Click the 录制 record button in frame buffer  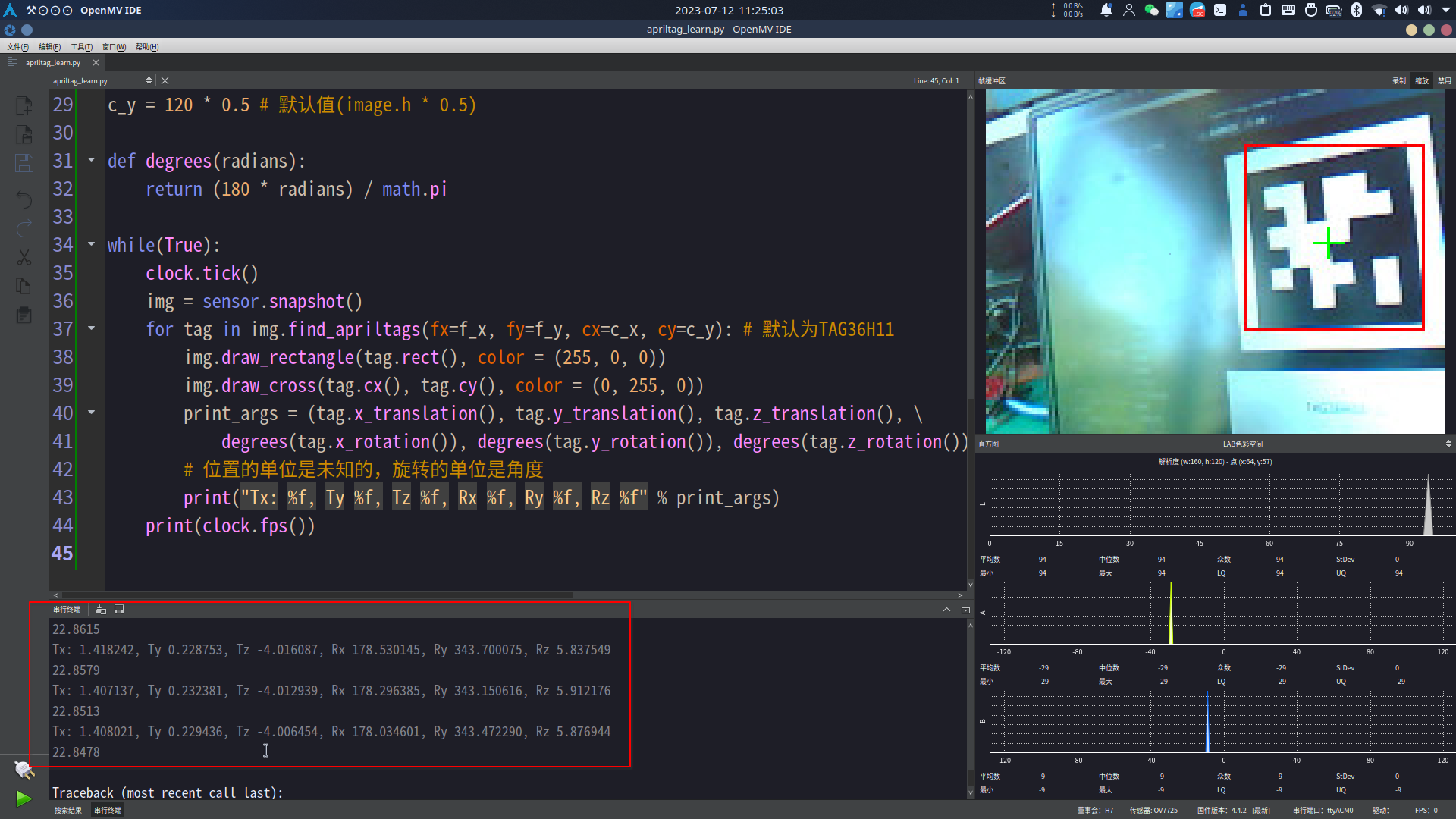pos(1399,81)
